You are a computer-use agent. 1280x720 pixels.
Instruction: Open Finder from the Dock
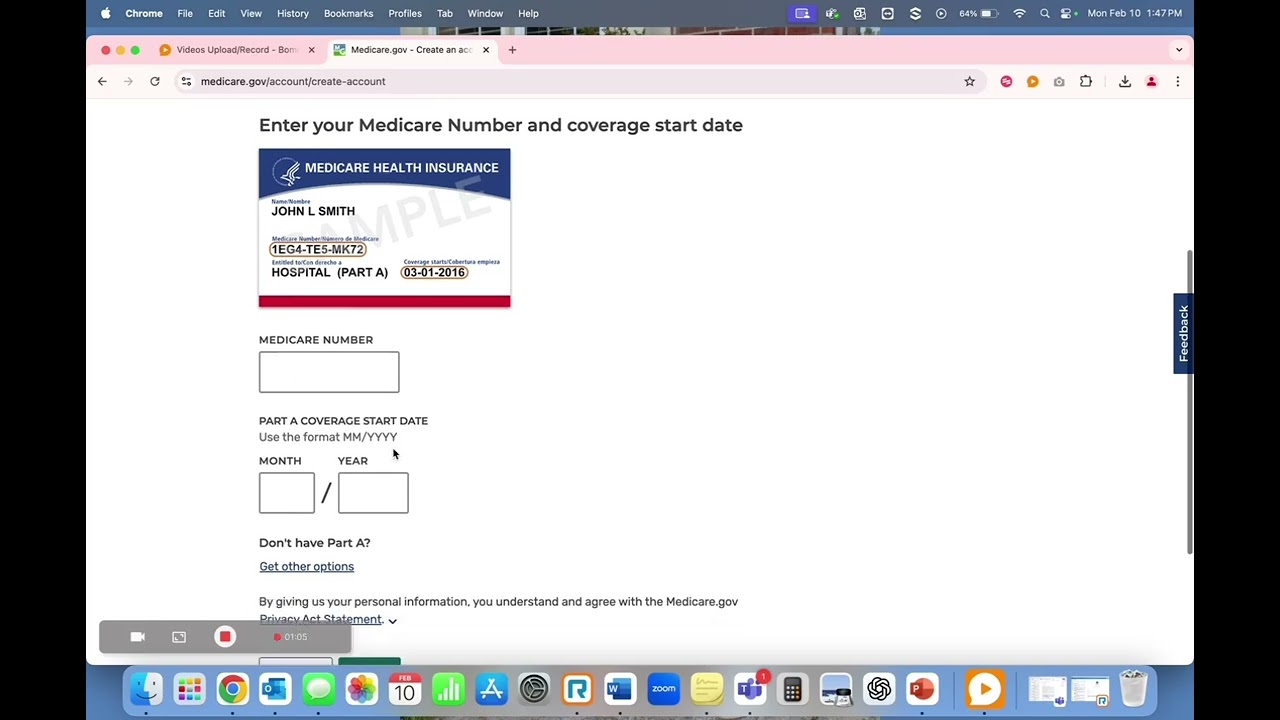(x=147, y=689)
